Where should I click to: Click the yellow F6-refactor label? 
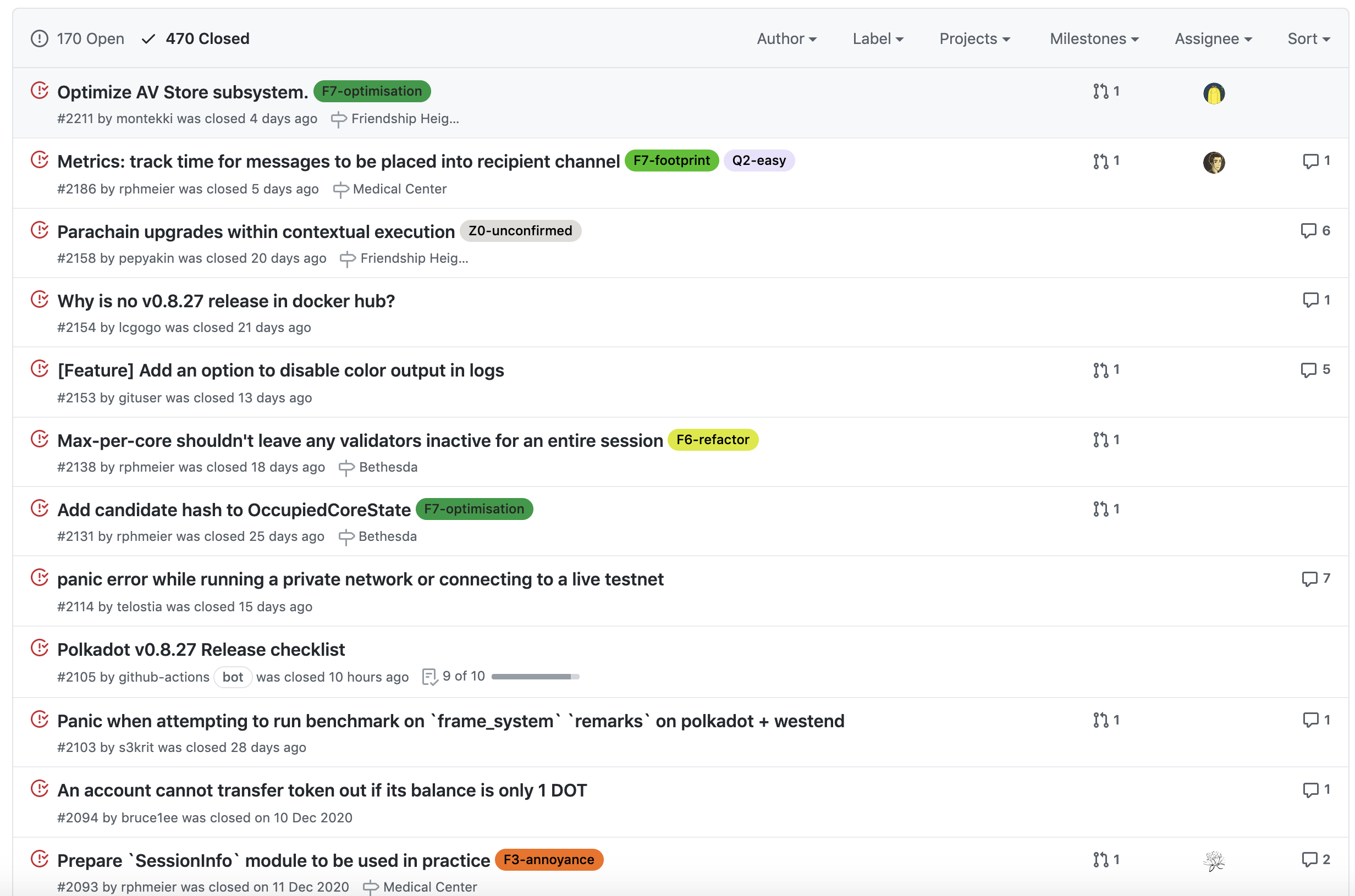click(712, 440)
